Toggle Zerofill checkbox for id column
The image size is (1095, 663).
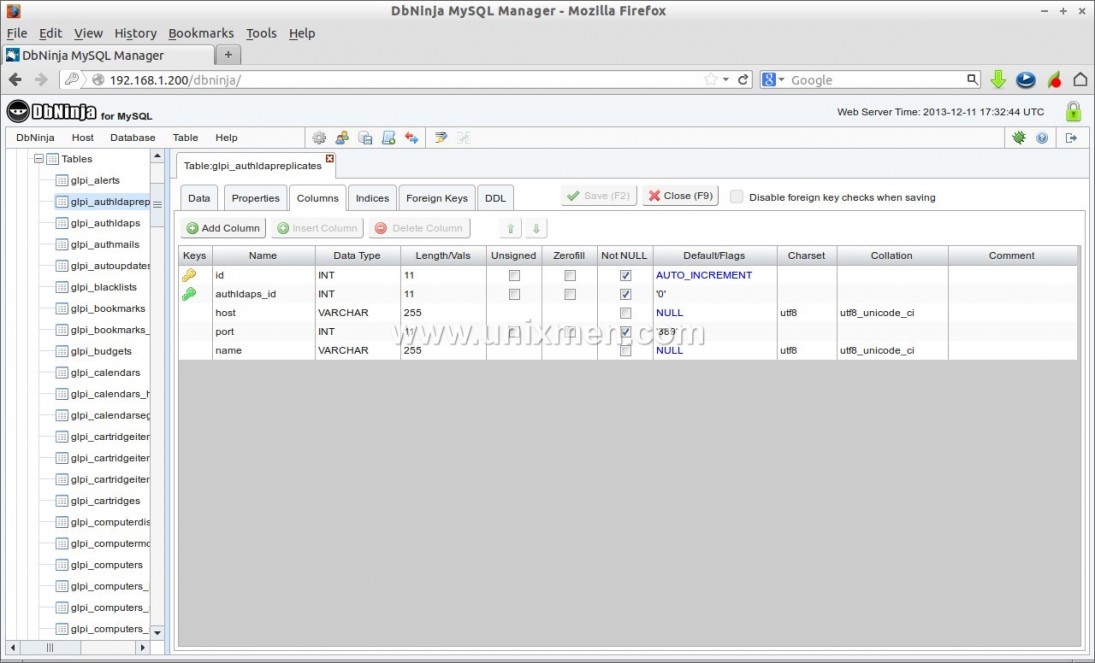[x=570, y=275]
